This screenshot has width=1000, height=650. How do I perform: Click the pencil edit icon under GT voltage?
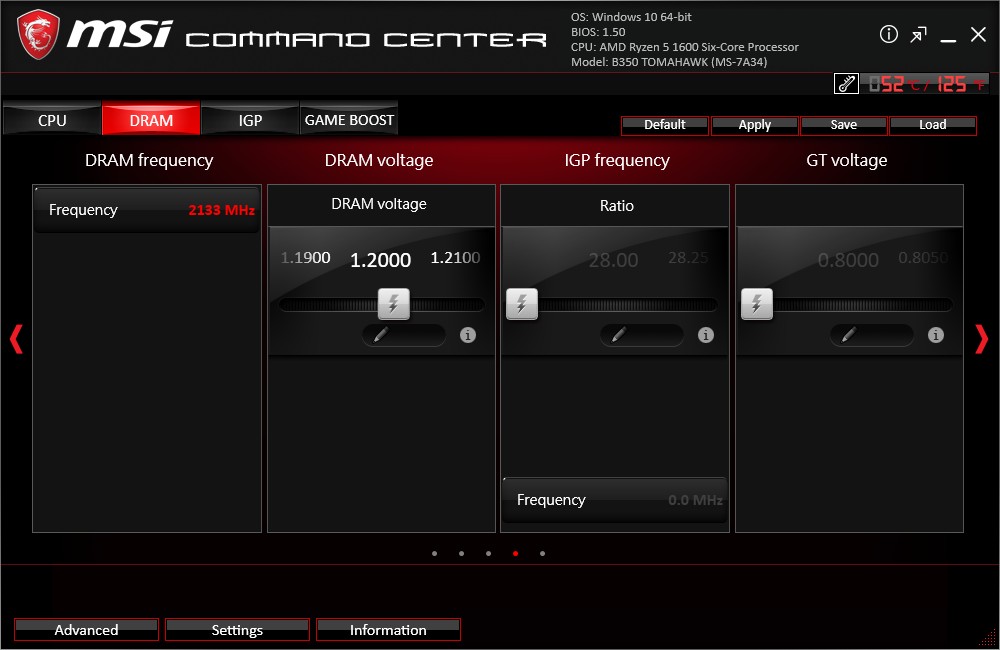click(x=848, y=335)
